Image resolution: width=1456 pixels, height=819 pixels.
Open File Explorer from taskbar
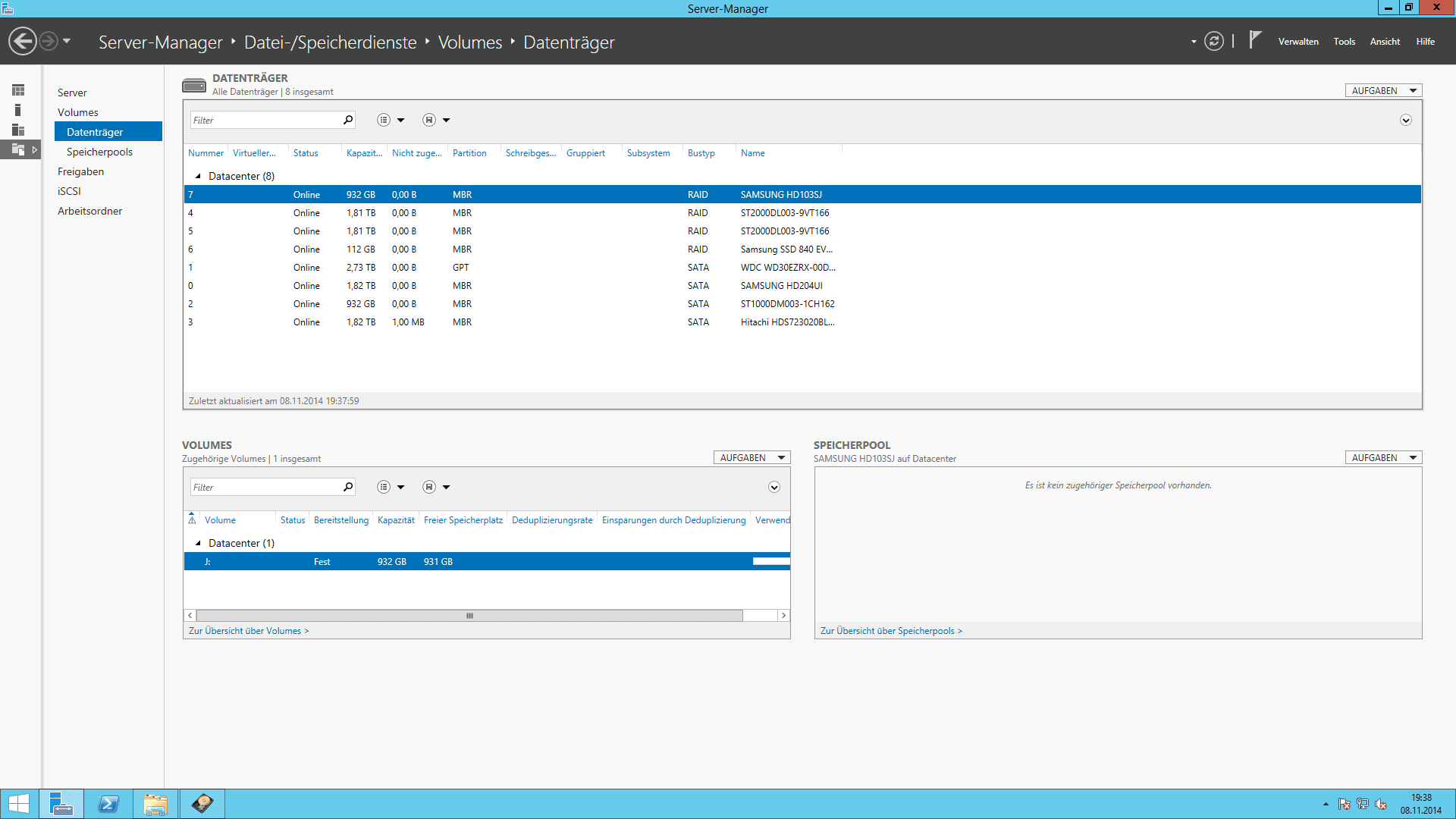pos(155,804)
